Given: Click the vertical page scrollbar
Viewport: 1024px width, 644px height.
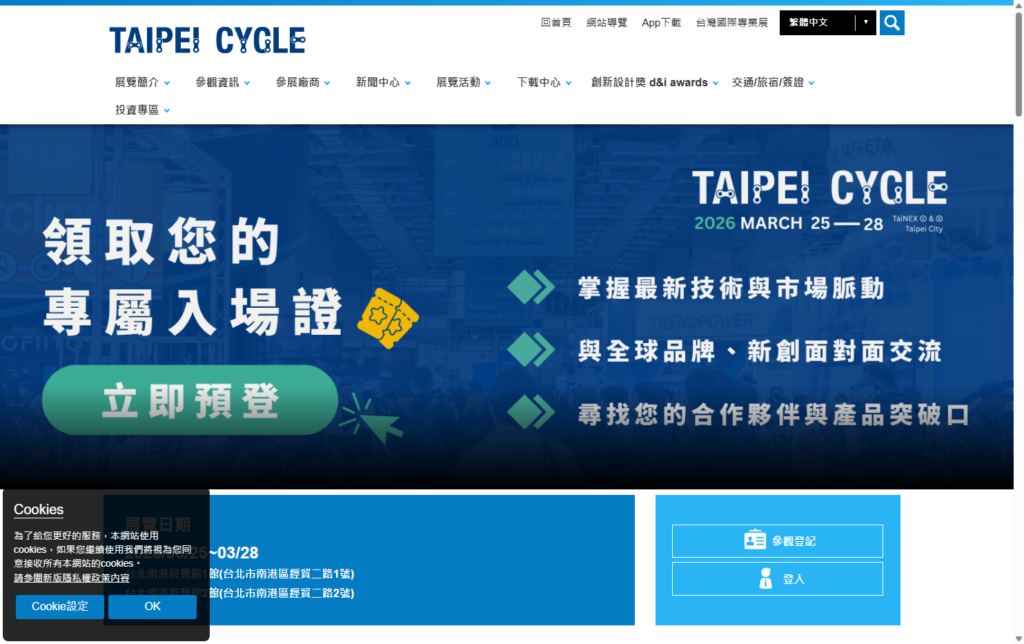Looking at the screenshot, I should pyautogui.click(x=1018, y=300).
